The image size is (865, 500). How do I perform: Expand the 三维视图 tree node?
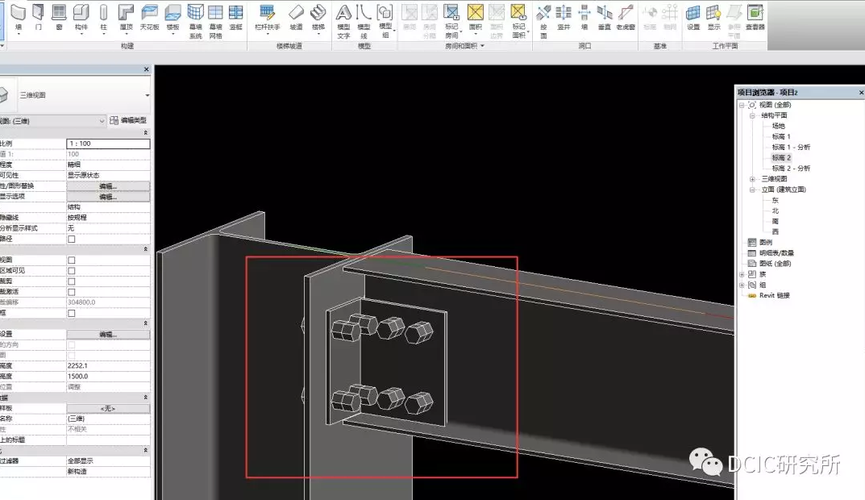pyautogui.click(x=752, y=179)
